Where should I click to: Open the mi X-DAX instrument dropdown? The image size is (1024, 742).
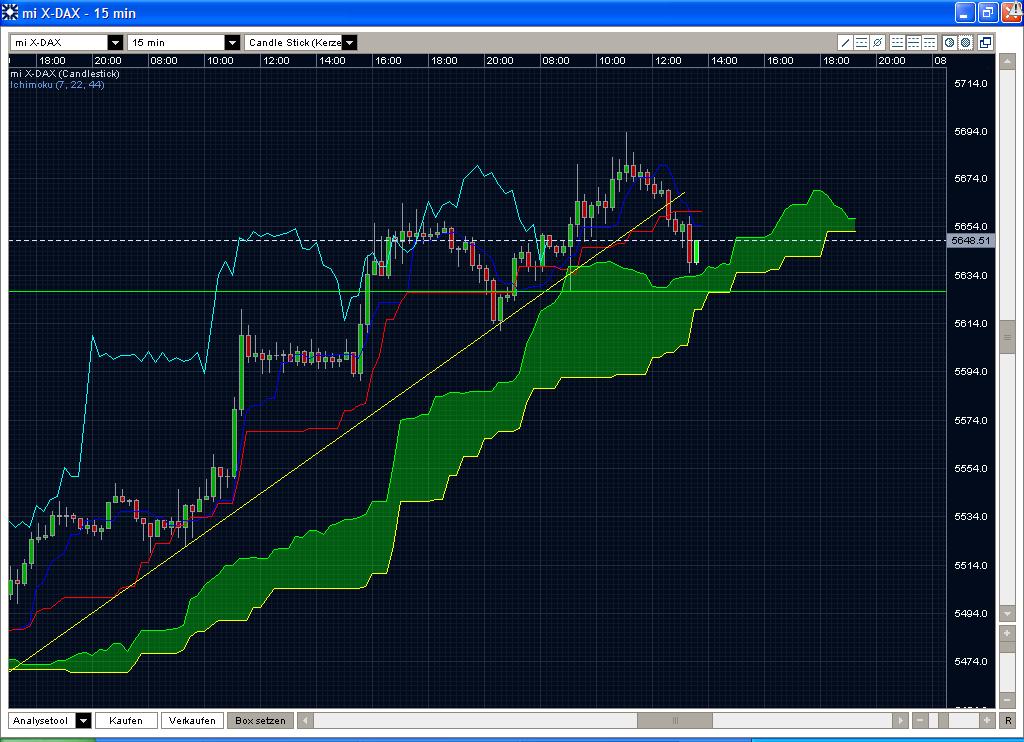coord(115,42)
